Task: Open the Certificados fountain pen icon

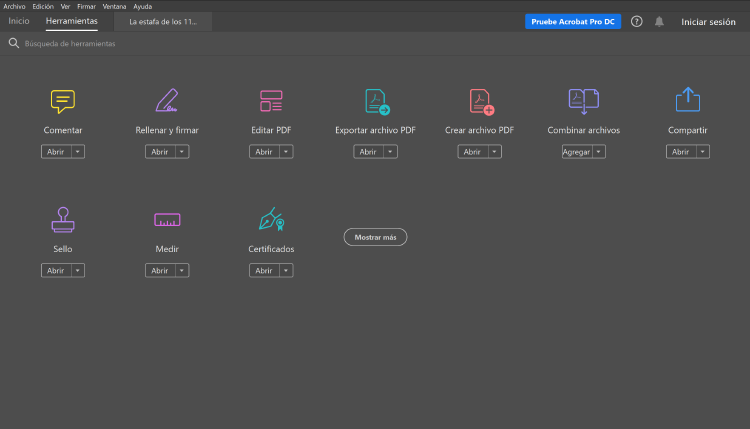Action: tap(271, 219)
